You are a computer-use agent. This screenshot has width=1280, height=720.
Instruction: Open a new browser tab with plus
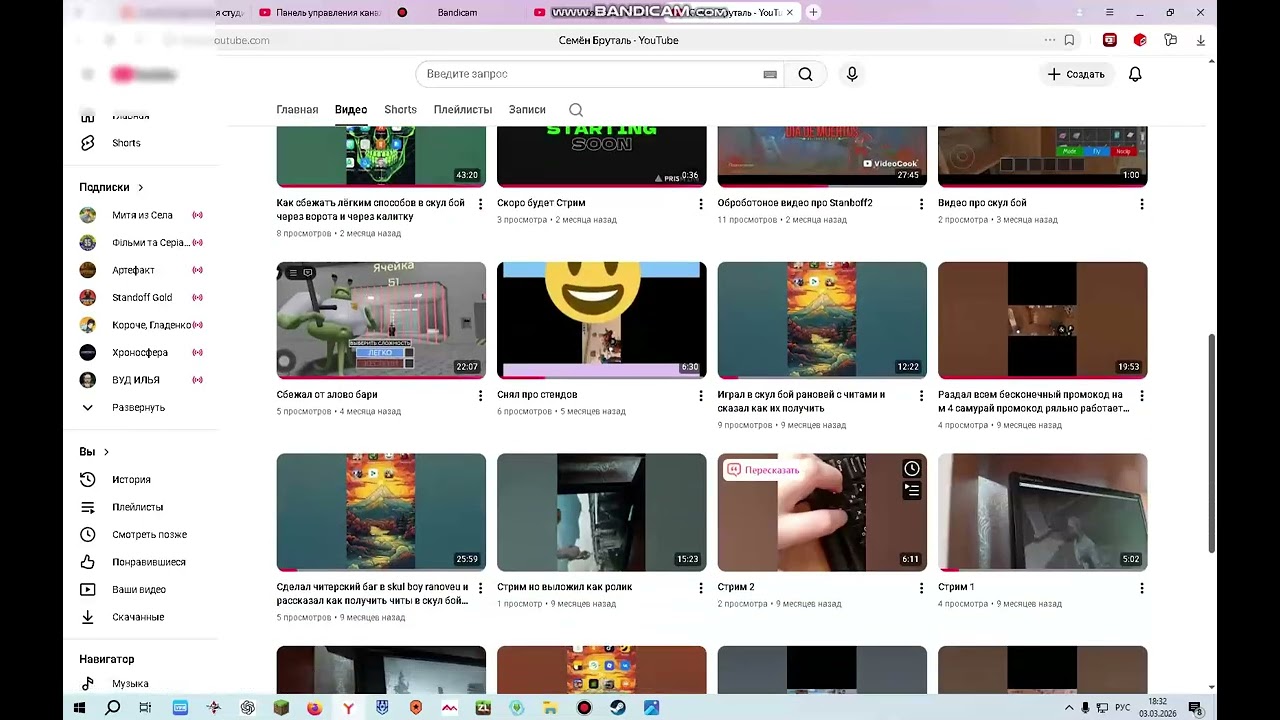point(813,12)
